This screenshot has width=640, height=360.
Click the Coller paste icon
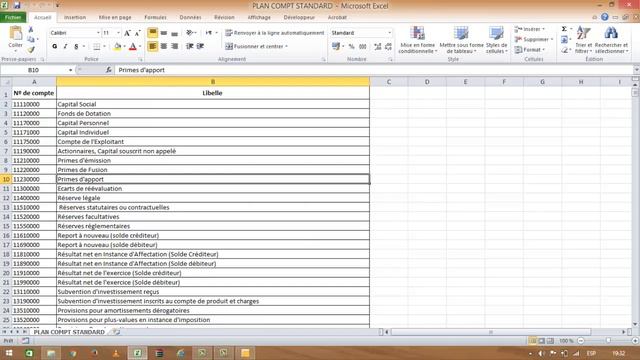pyautogui.click(x=16, y=34)
